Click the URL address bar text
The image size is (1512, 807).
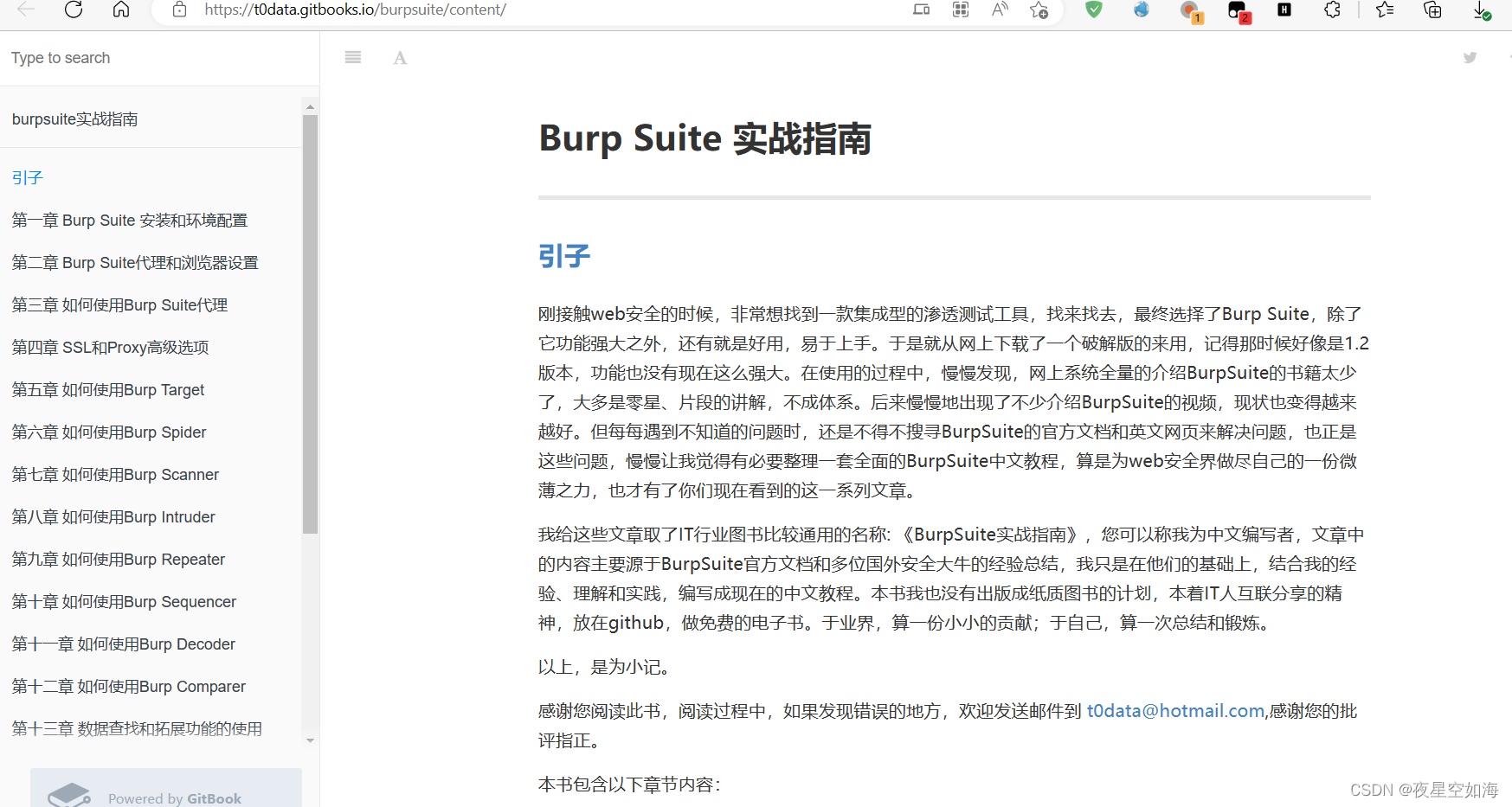[355, 10]
